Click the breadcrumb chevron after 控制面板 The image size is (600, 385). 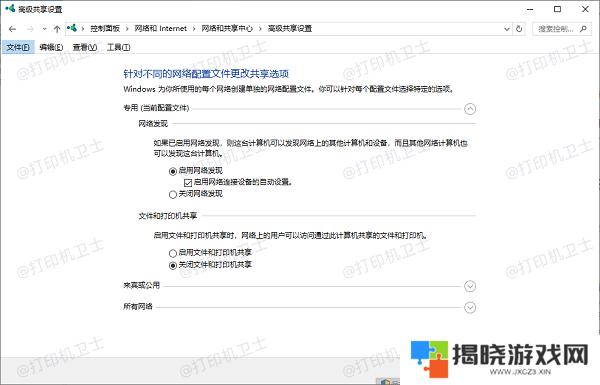127,29
